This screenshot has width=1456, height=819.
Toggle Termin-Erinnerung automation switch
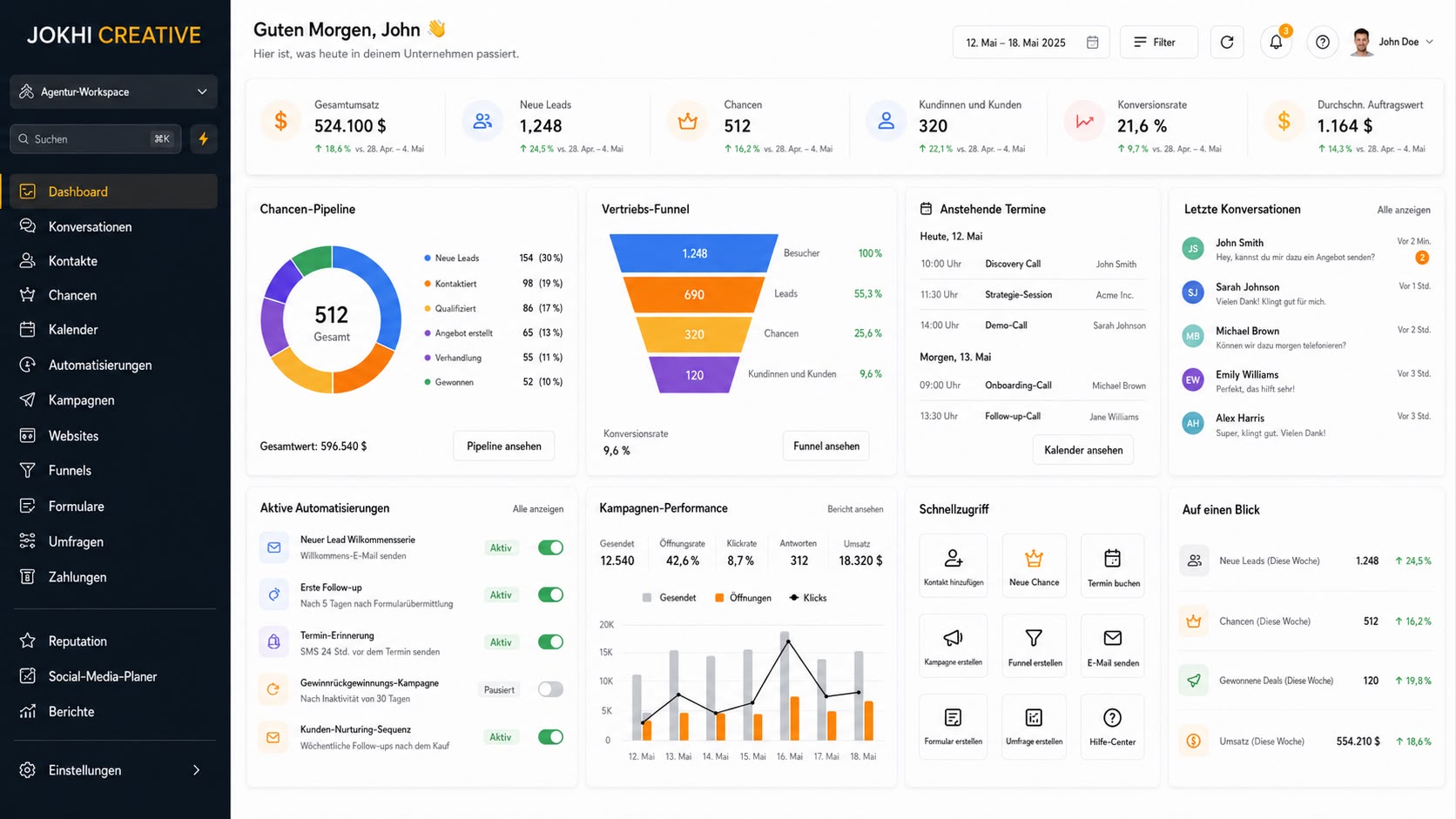[550, 641]
